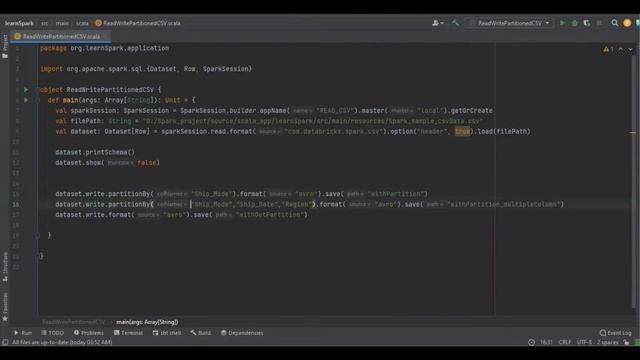Click the cursor position 16:31 indicator
640x360 pixels.
click(x=546, y=342)
